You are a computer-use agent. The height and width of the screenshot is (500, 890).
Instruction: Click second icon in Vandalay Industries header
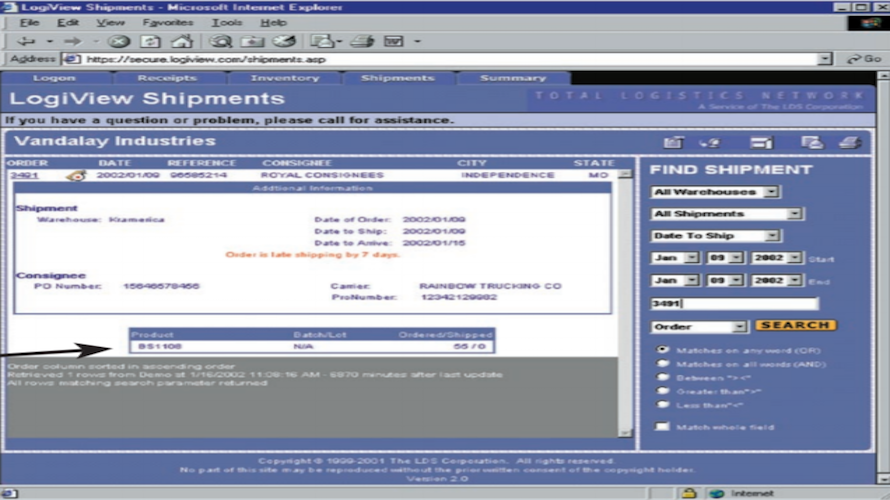coord(710,143)
